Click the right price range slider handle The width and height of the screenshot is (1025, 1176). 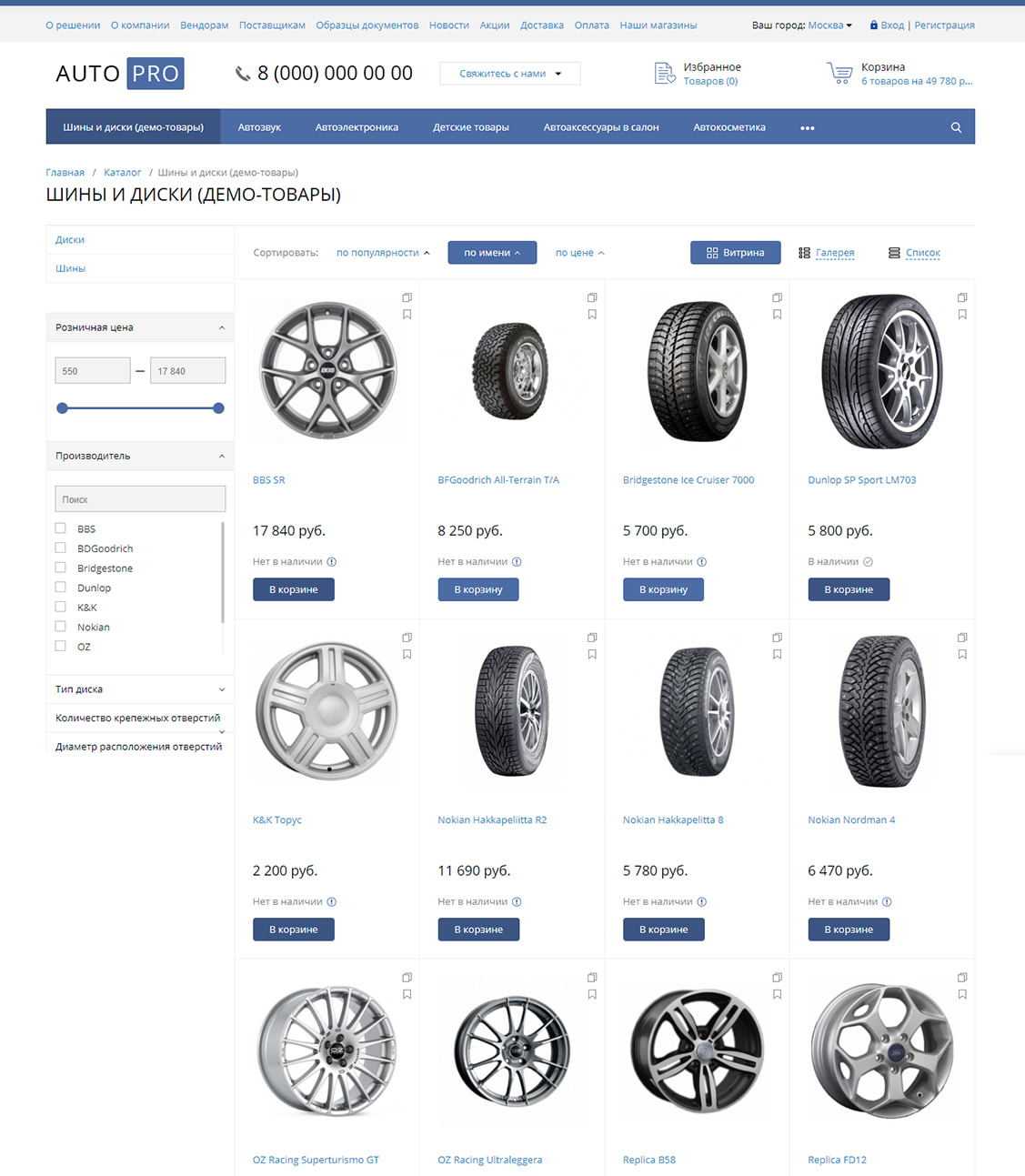218,408
